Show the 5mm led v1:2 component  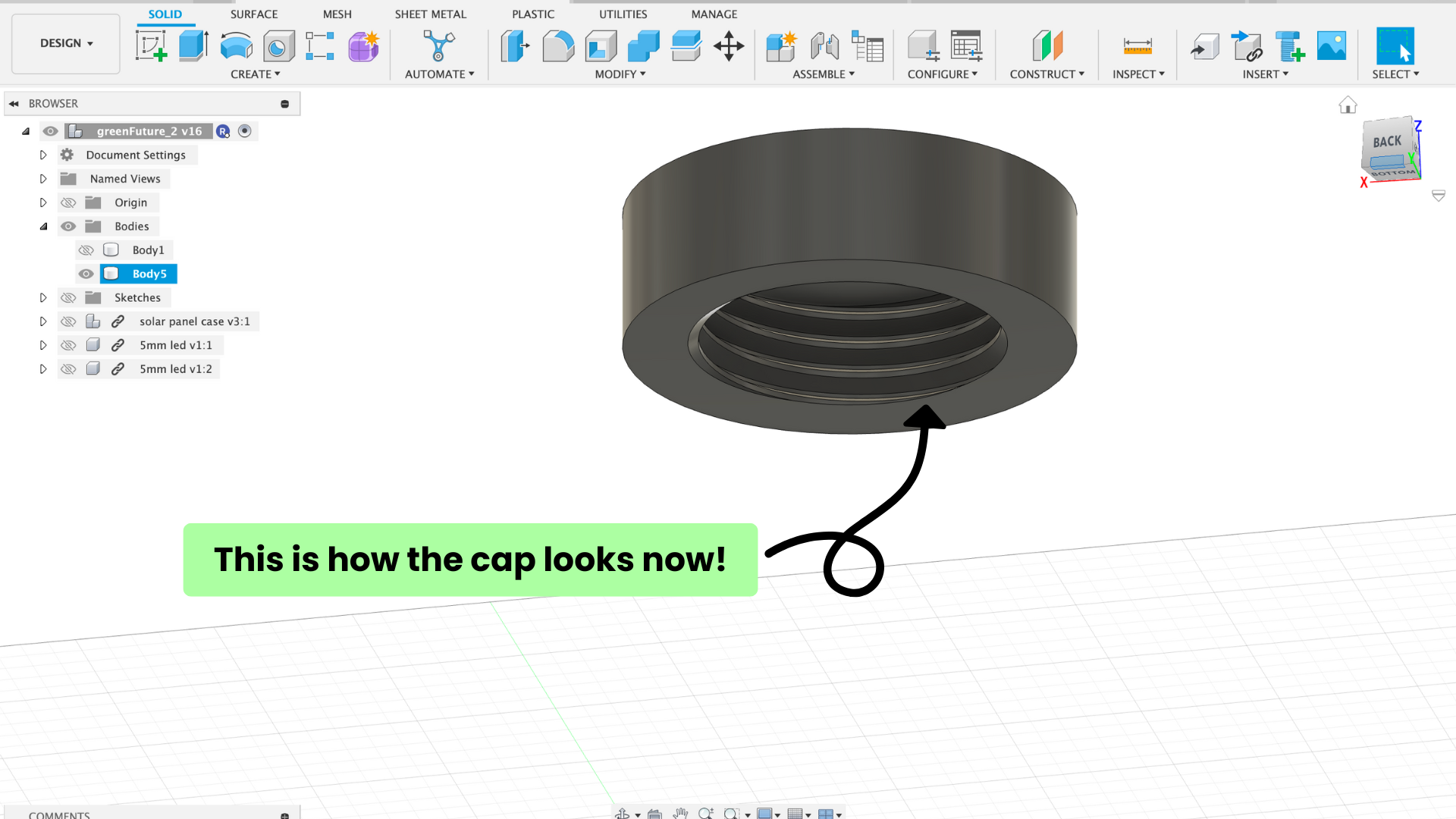point(68,369)
